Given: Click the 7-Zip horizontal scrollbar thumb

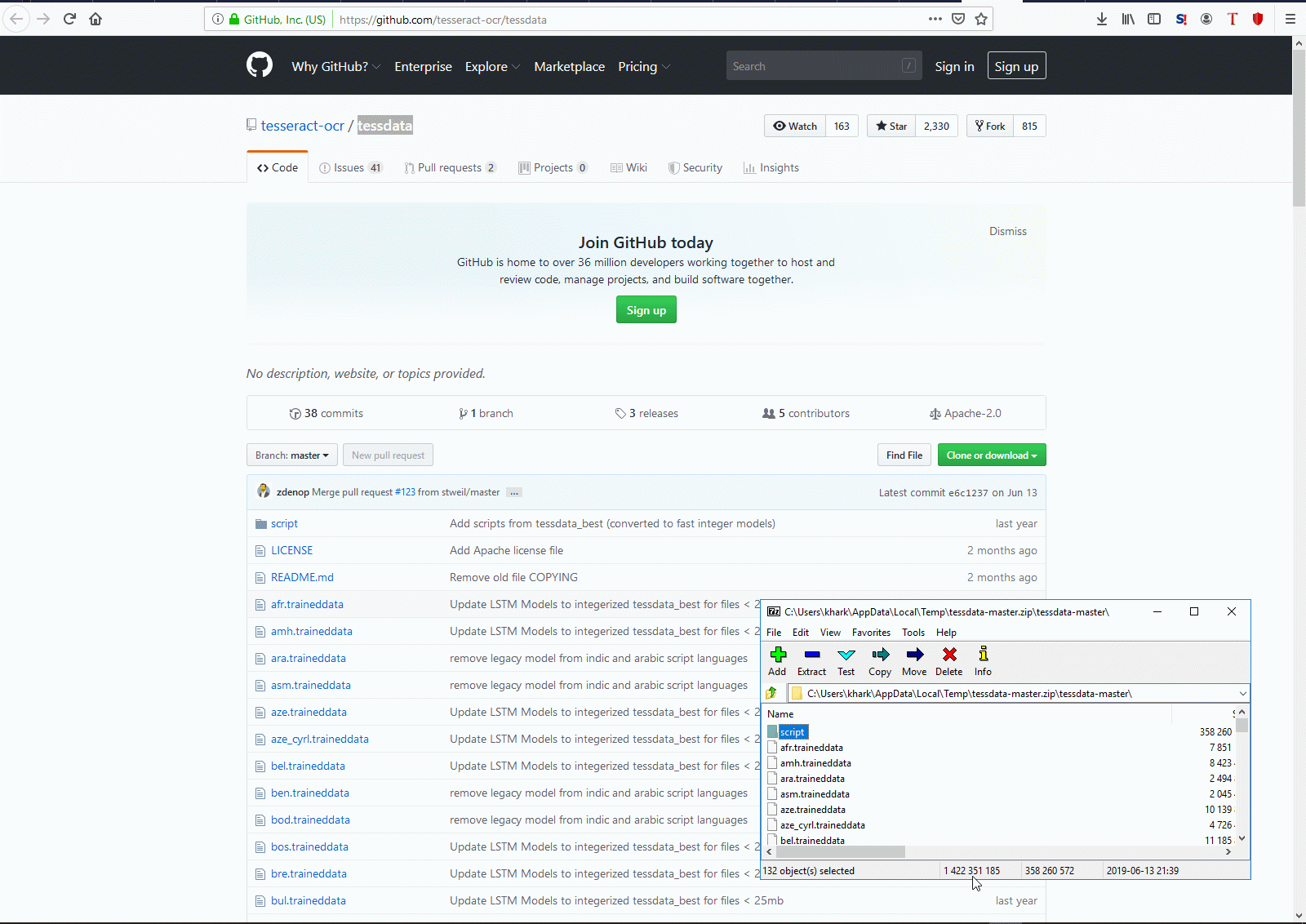Looking at the screenshot, I should 839,851.
